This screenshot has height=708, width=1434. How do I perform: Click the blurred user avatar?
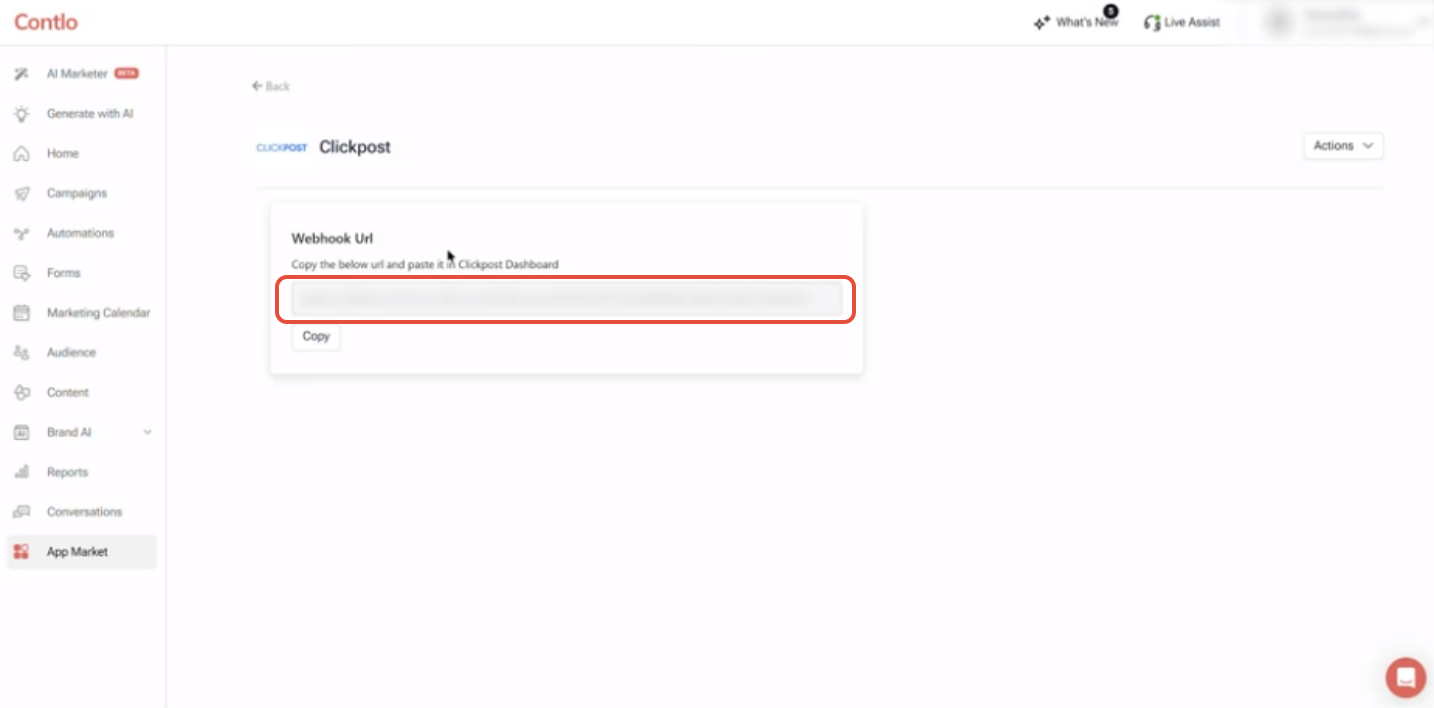[x=1277, y=22]
